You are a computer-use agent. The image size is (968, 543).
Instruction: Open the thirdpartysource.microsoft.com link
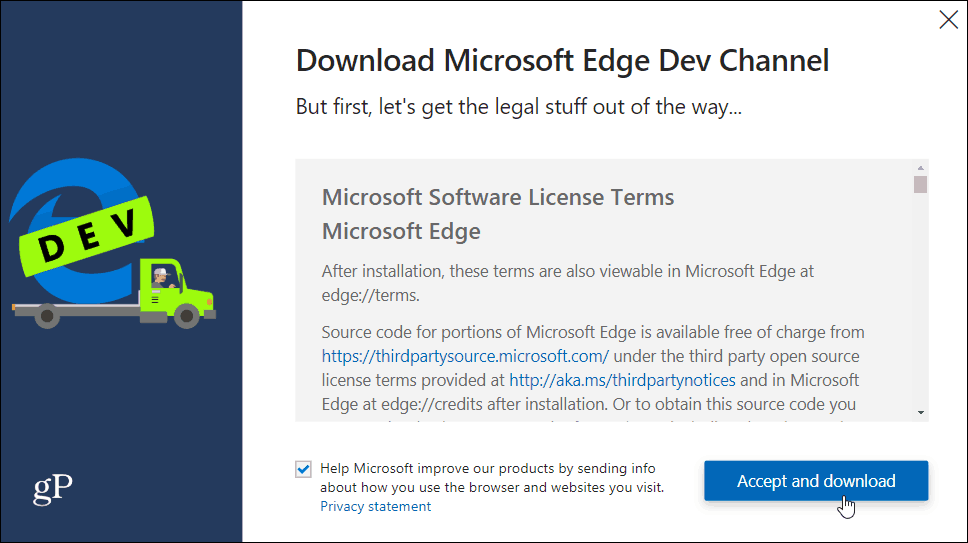[465, 356]
